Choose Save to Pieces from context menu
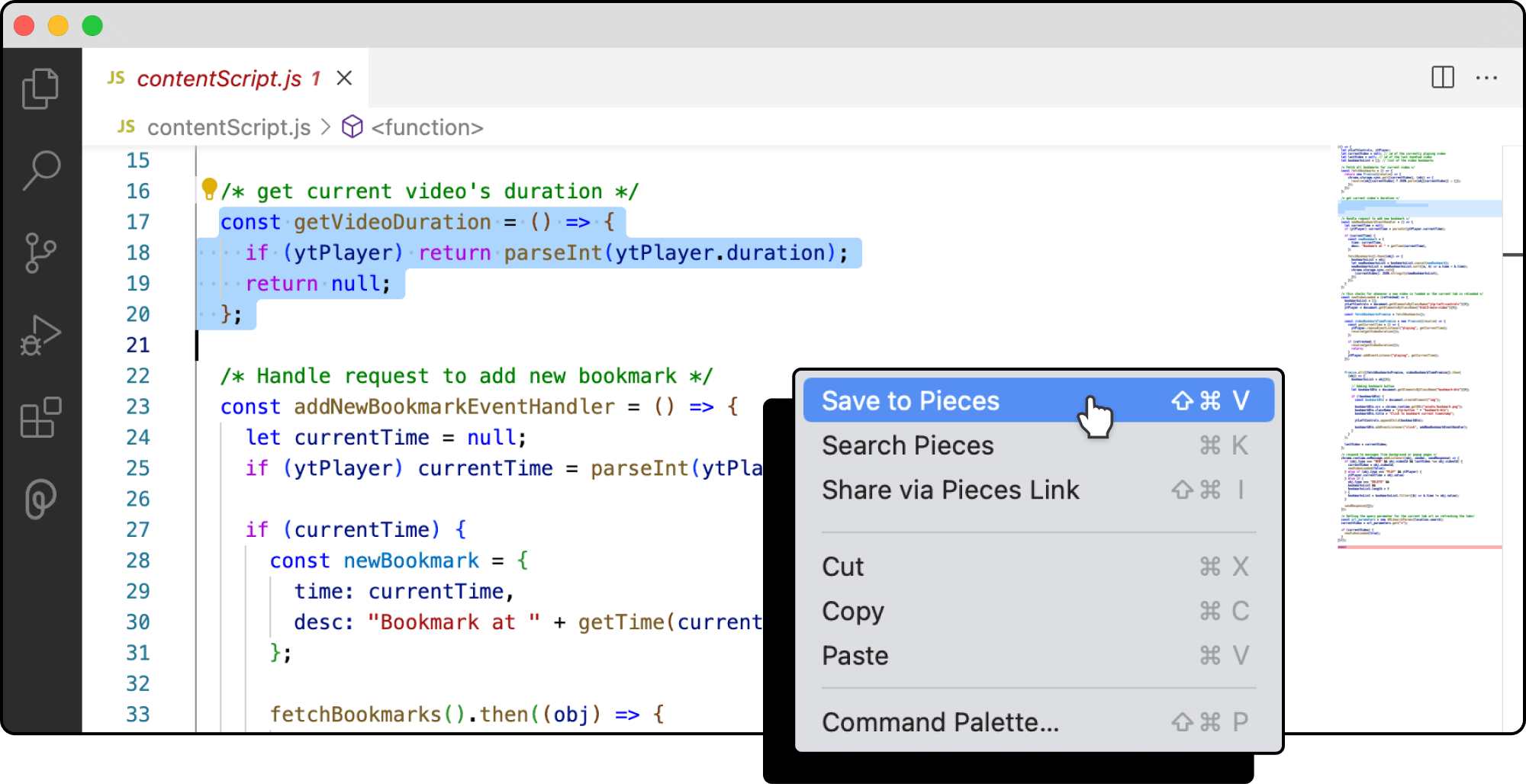 point(1038,400)
